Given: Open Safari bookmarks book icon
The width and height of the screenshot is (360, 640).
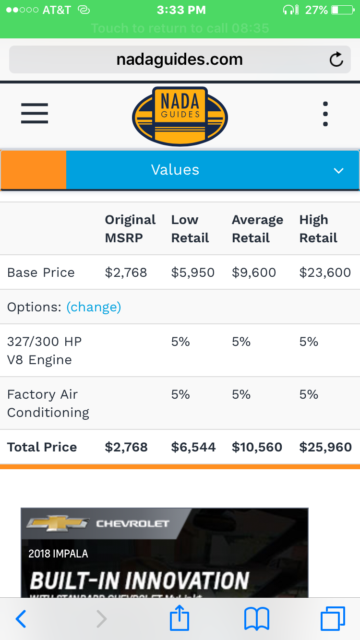Looking at the screenshot, I should coord(257,619).
